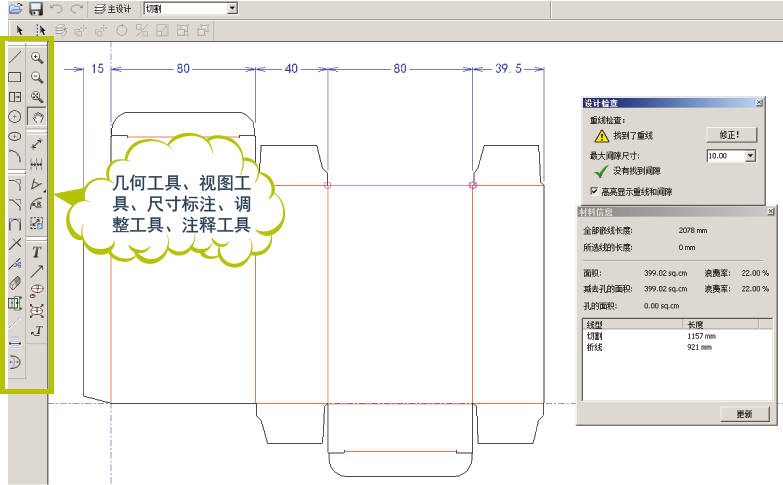Click the Zoom In magnifier tool
Viewport: 783px width, 485px height.
pyautogui.click(x=37, y=58)
